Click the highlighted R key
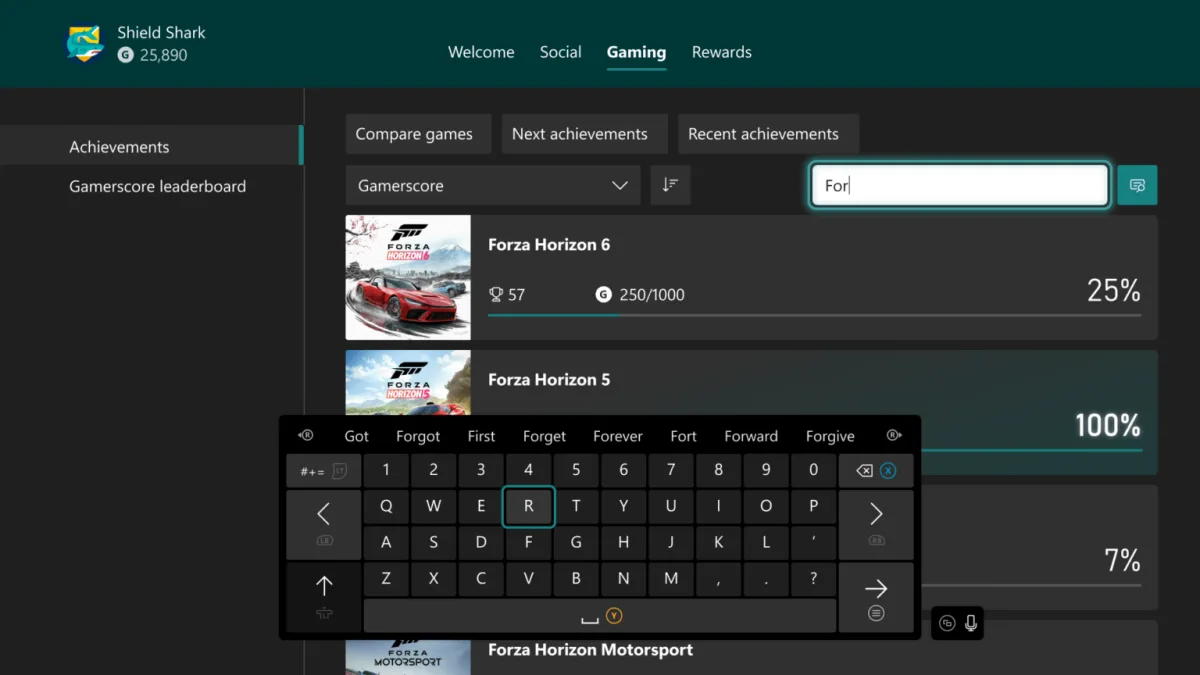This screenshot has height=675, width=1200. point(528,506)
